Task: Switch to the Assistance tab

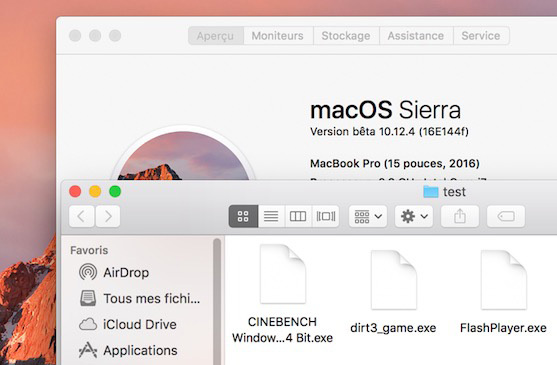Action: click(416, 36)
